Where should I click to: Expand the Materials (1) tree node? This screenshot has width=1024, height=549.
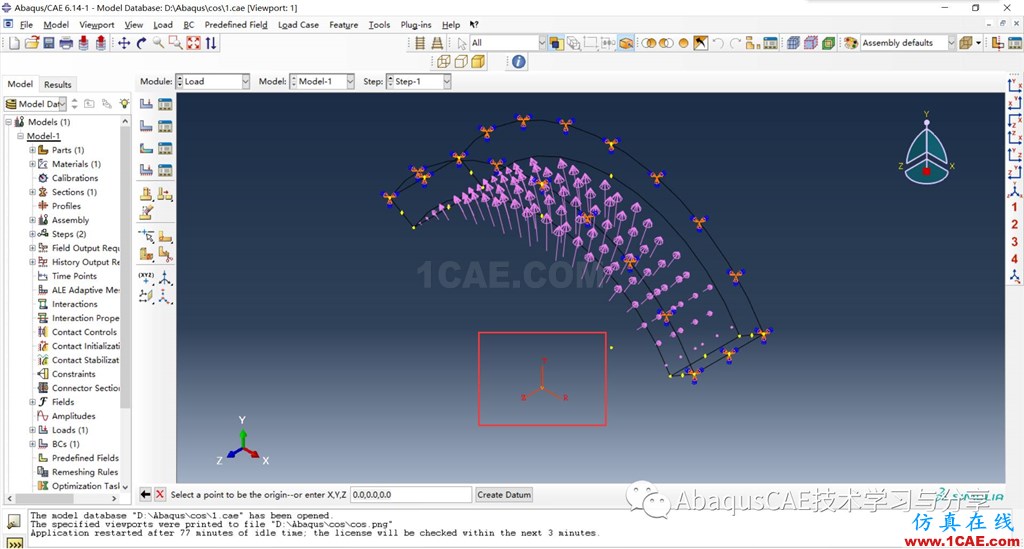33,164
